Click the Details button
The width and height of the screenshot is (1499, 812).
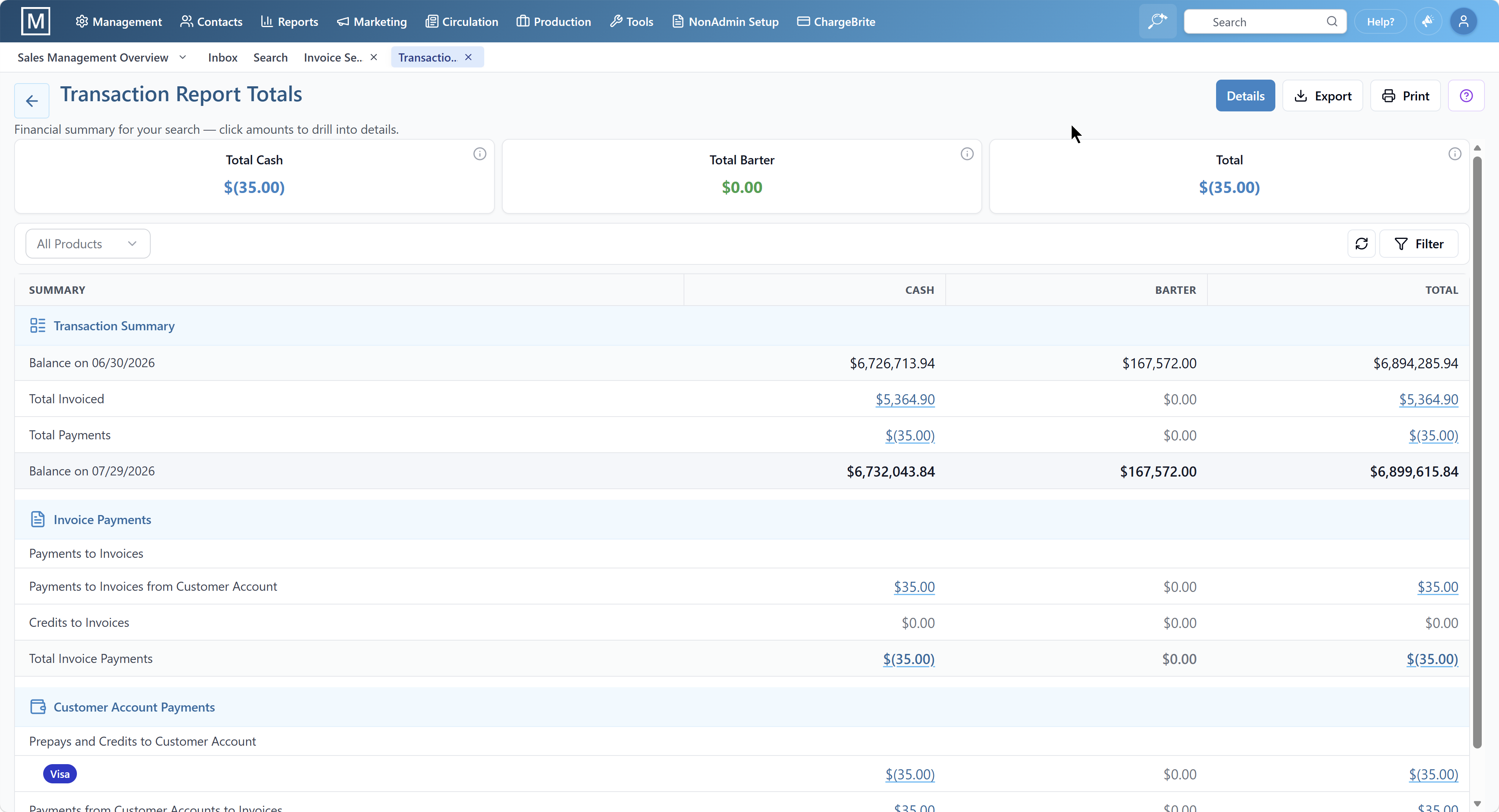point(1245,95)
